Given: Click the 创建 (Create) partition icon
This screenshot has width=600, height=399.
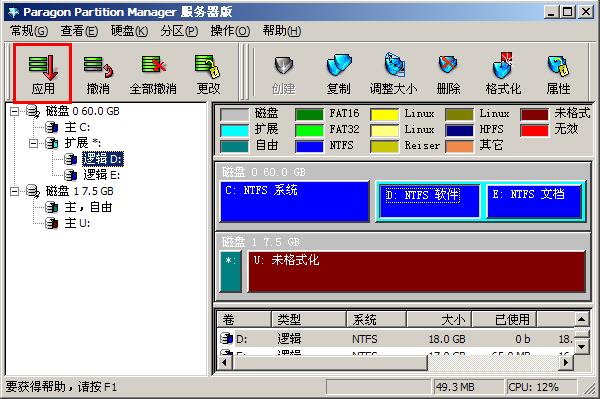Looking at the screenshot, I should 284,66.
